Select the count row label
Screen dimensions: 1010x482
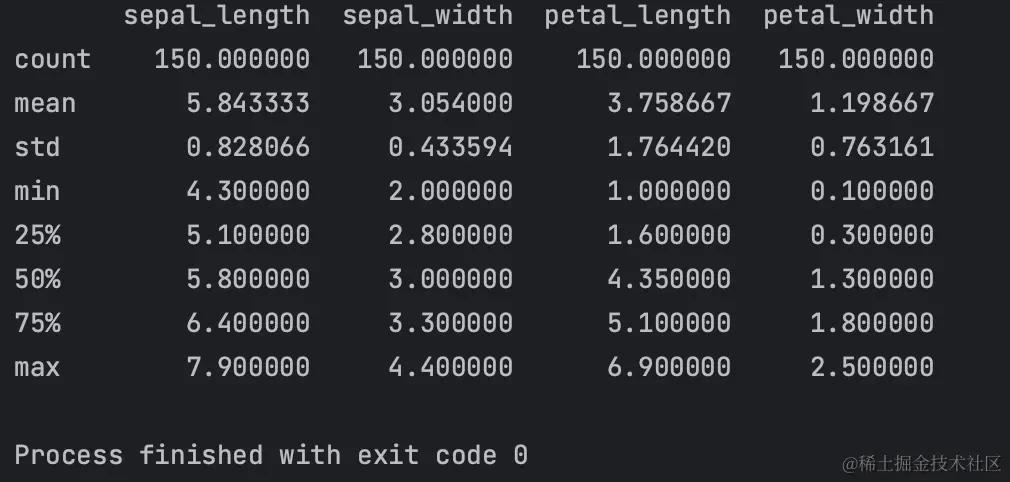coord(52,60)
